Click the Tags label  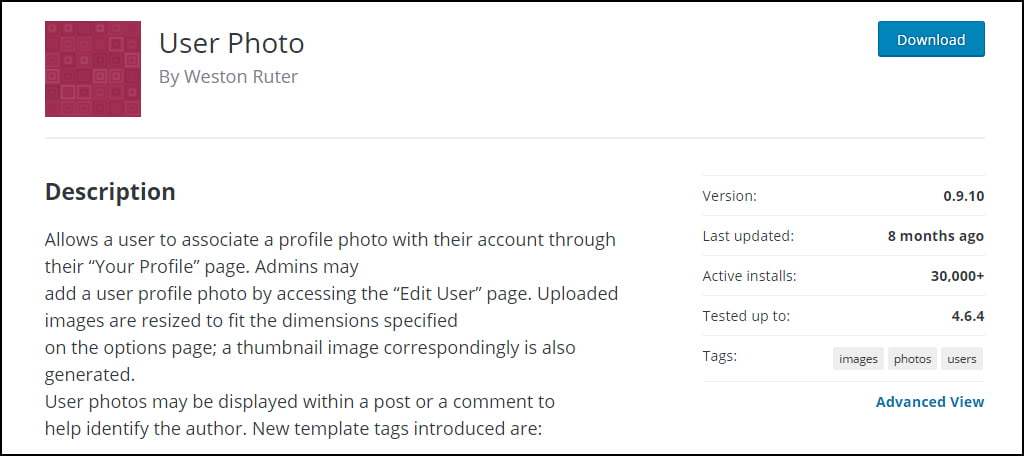coord(719,356)
